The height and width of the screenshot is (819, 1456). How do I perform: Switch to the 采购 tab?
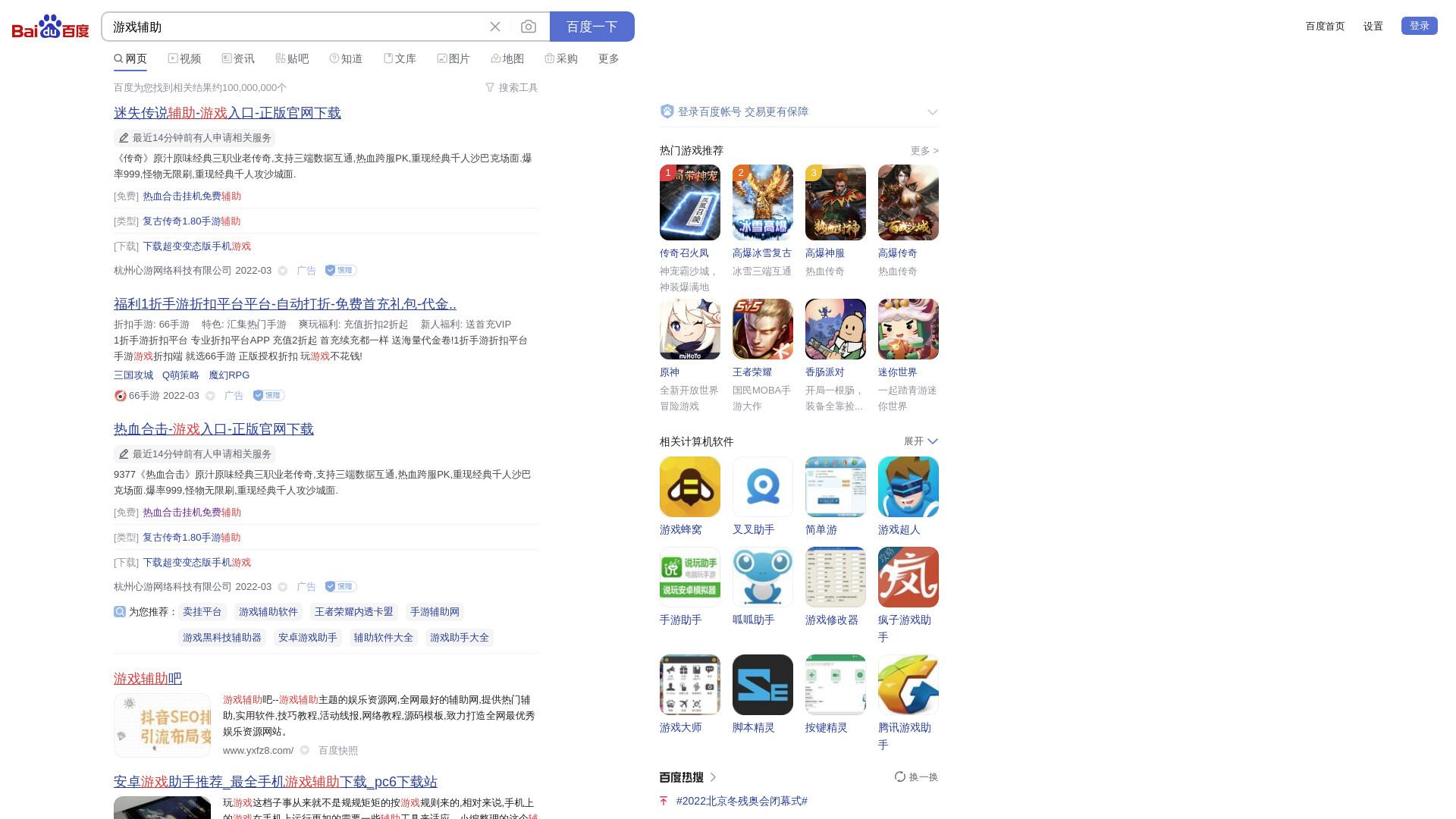click(x=561, y=58)
